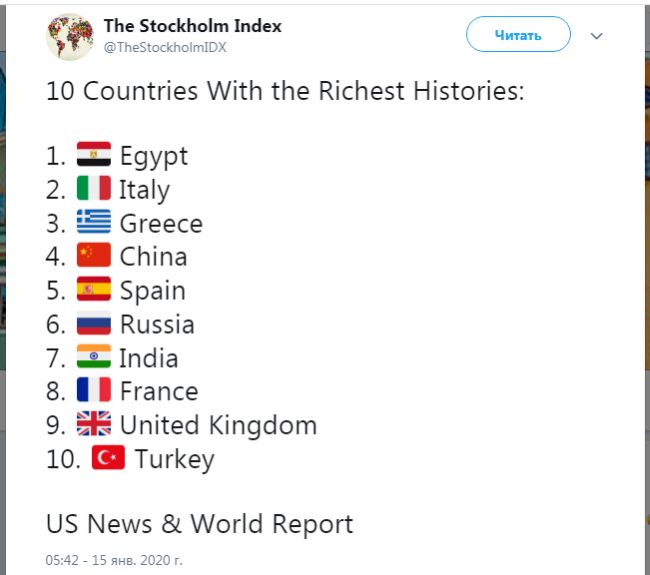Open The Stockholm Index profile name

click(193, 26)
